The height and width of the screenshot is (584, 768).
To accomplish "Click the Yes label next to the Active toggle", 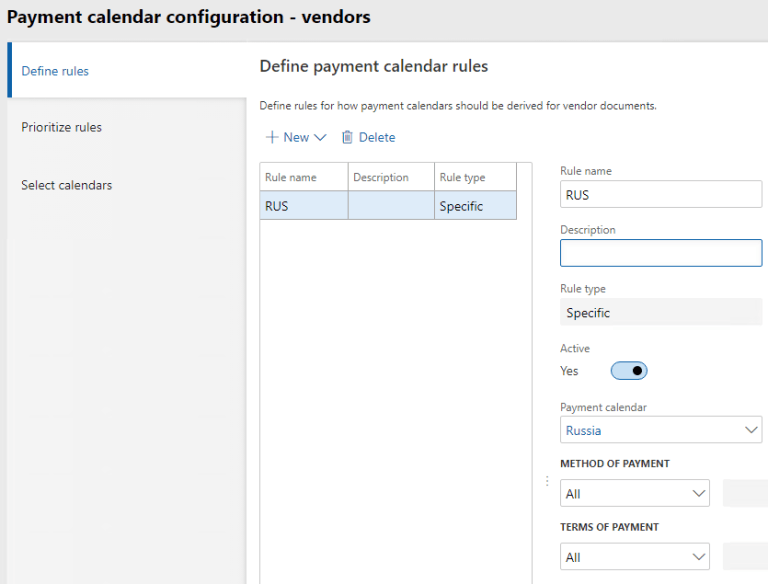I will point(569,371).
